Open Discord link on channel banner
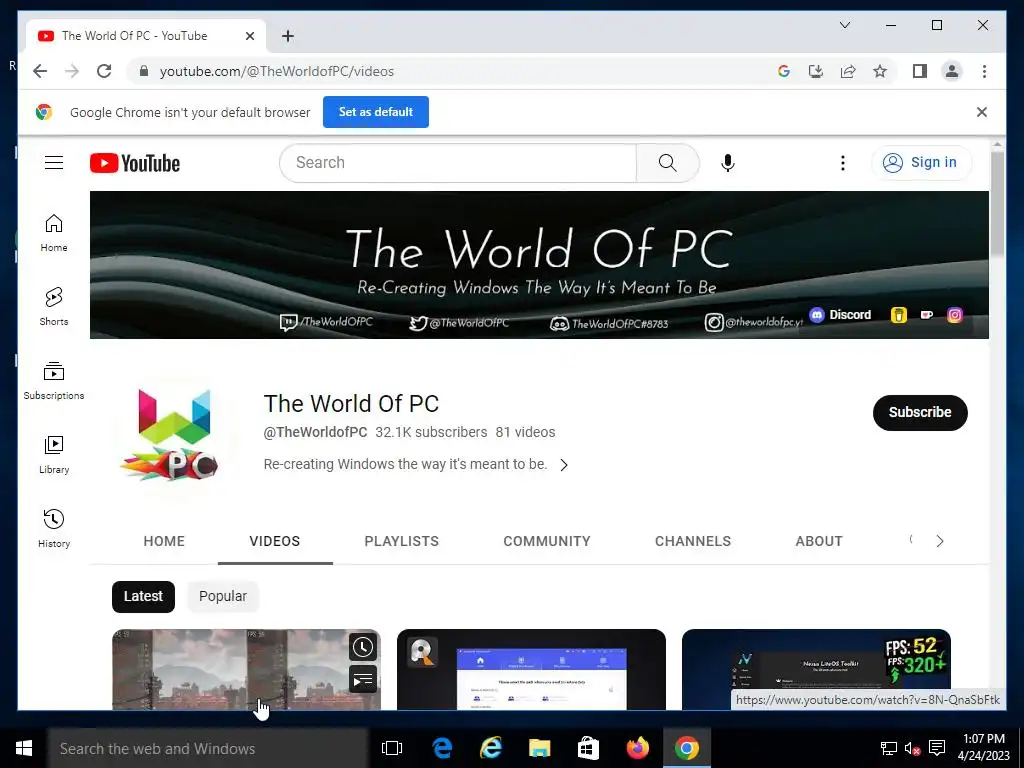1024x768 pixels. click(x=840, y=315)
